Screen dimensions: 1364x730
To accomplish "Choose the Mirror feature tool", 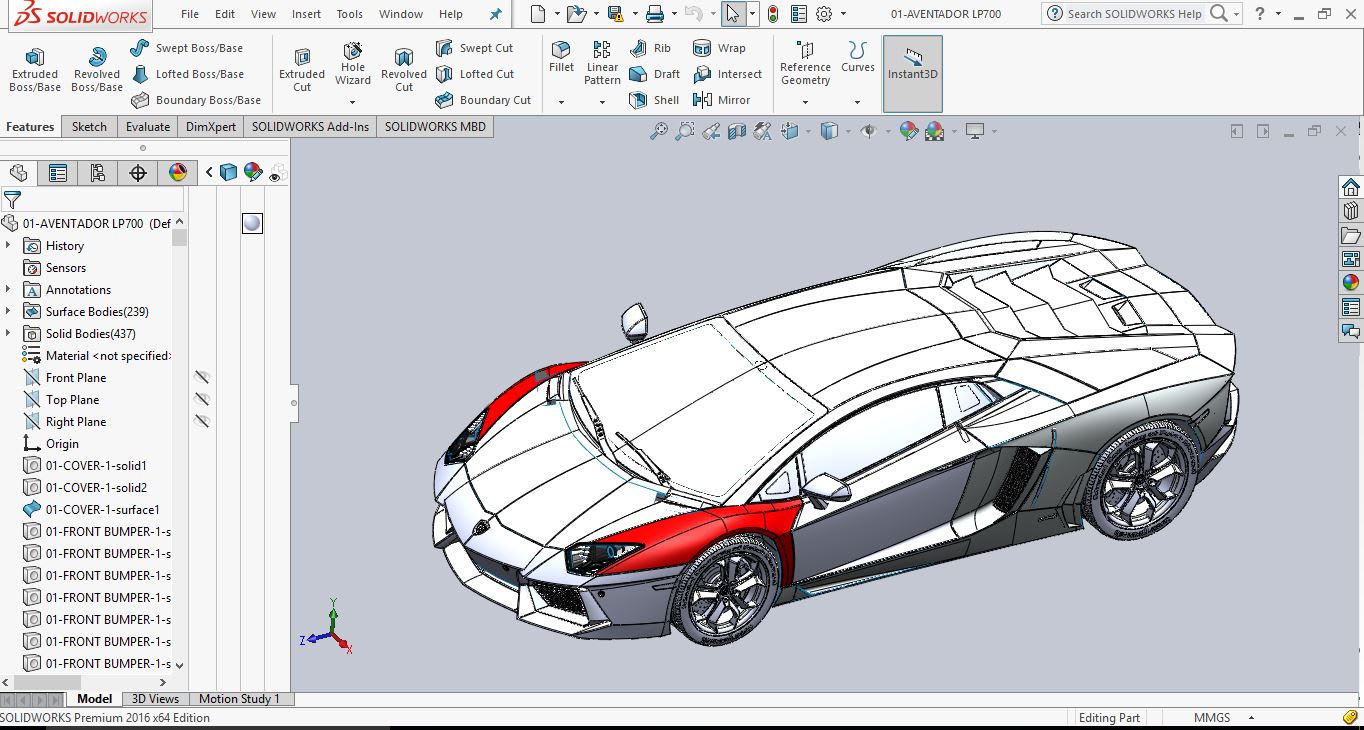I will click(x=721, y=100).
